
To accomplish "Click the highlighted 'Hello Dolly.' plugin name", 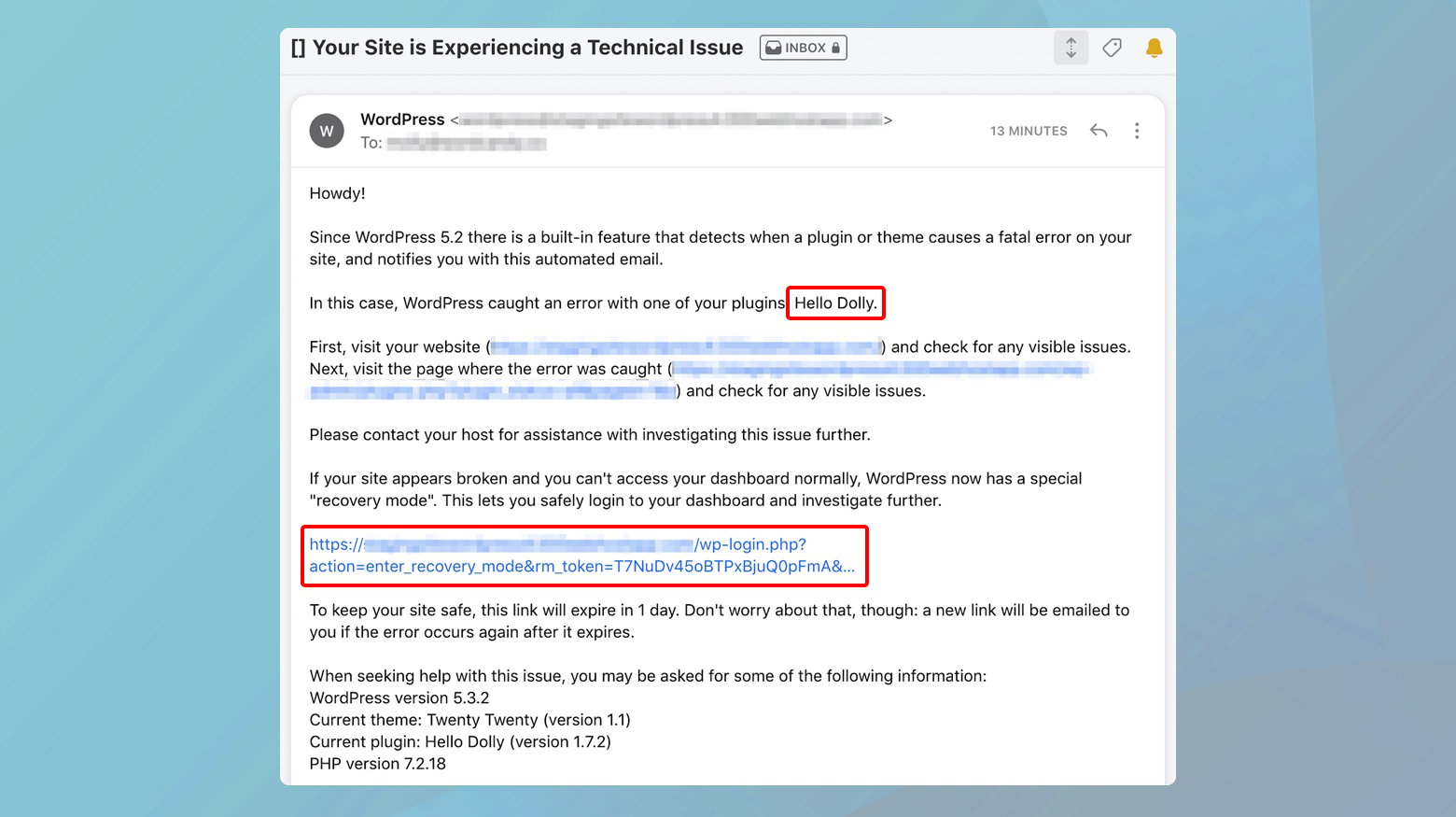I will (x=835, y=303).
